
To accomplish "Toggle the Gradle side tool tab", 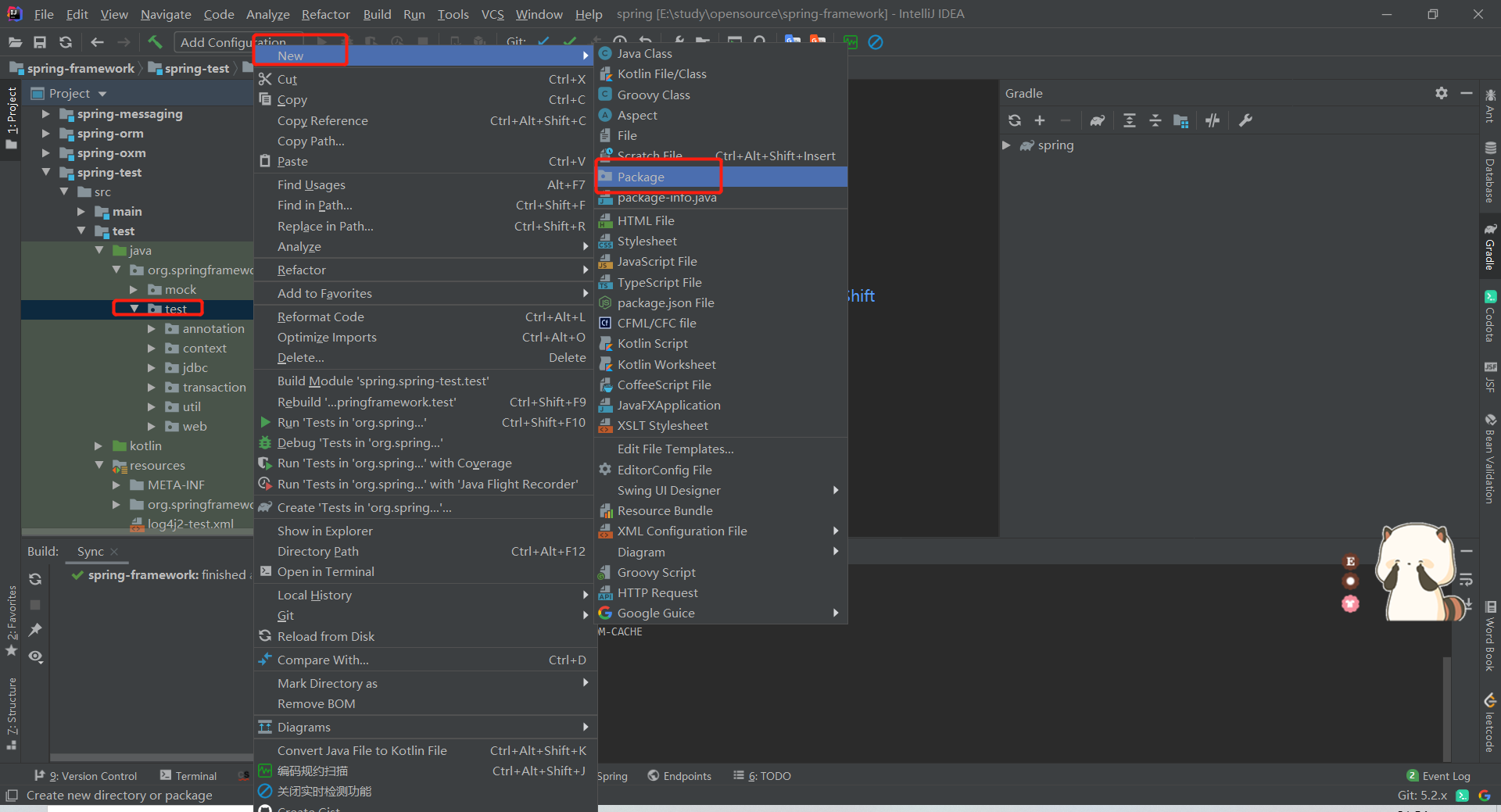I will [x=1490, y=247].
